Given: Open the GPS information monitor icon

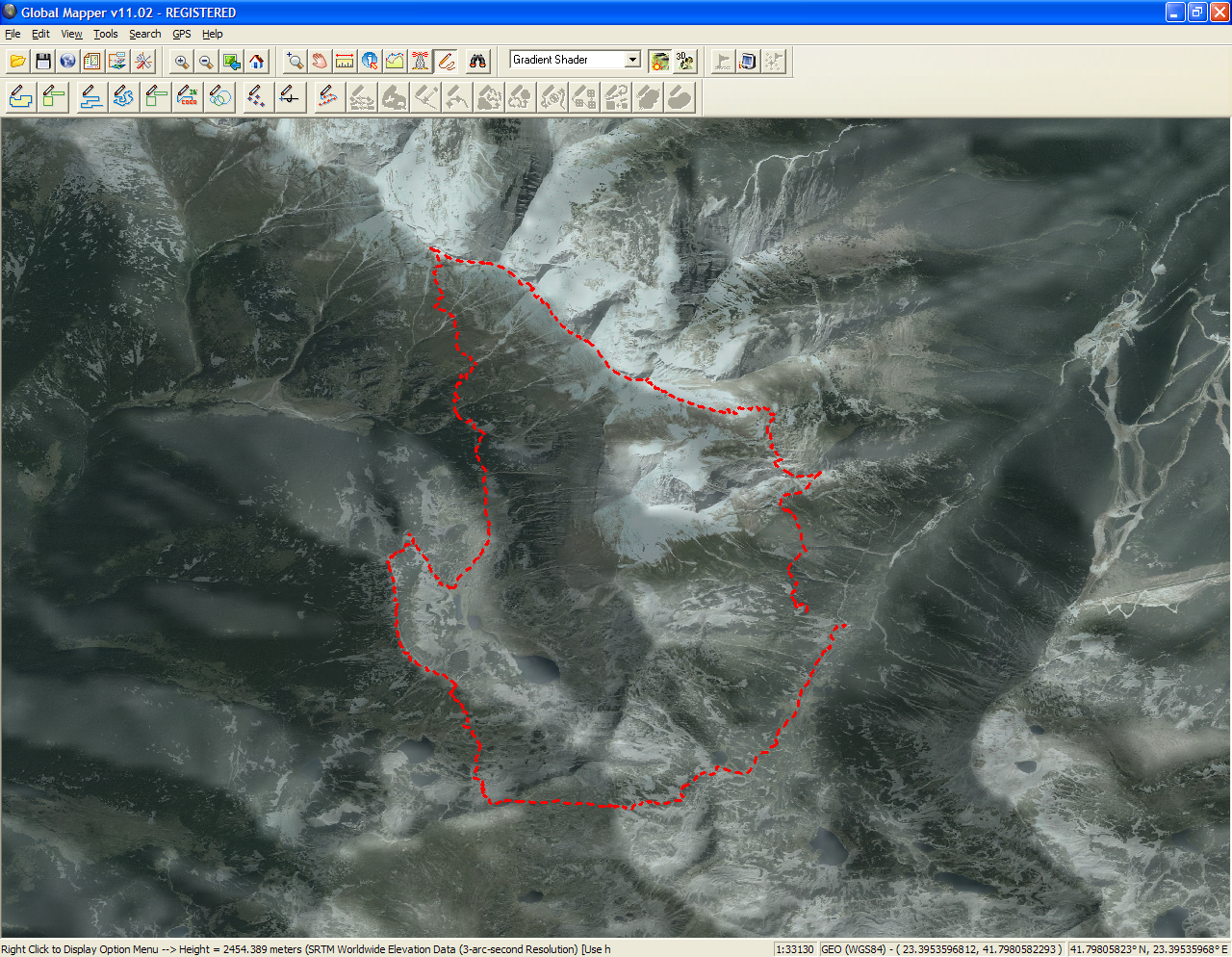Looking at the screenshot, I should [748, 62].
